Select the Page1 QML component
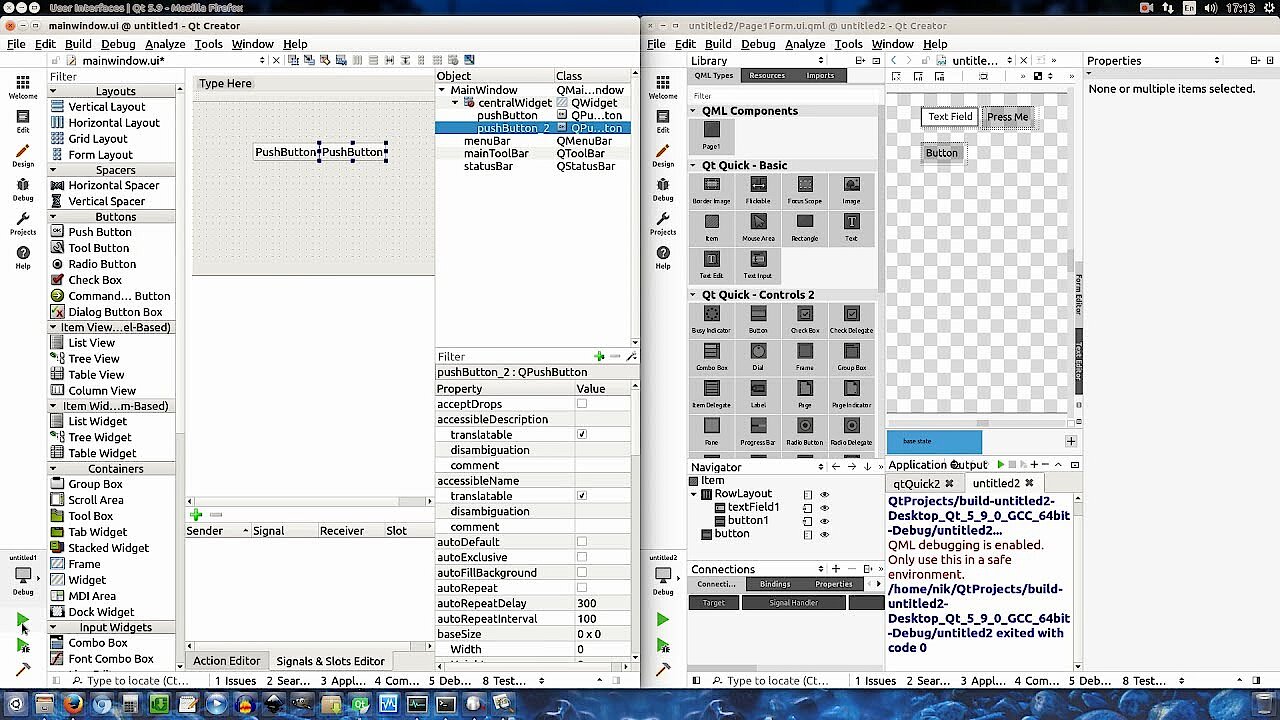Viewport: 1280px width, 720px height. click(x=711, y=135)
